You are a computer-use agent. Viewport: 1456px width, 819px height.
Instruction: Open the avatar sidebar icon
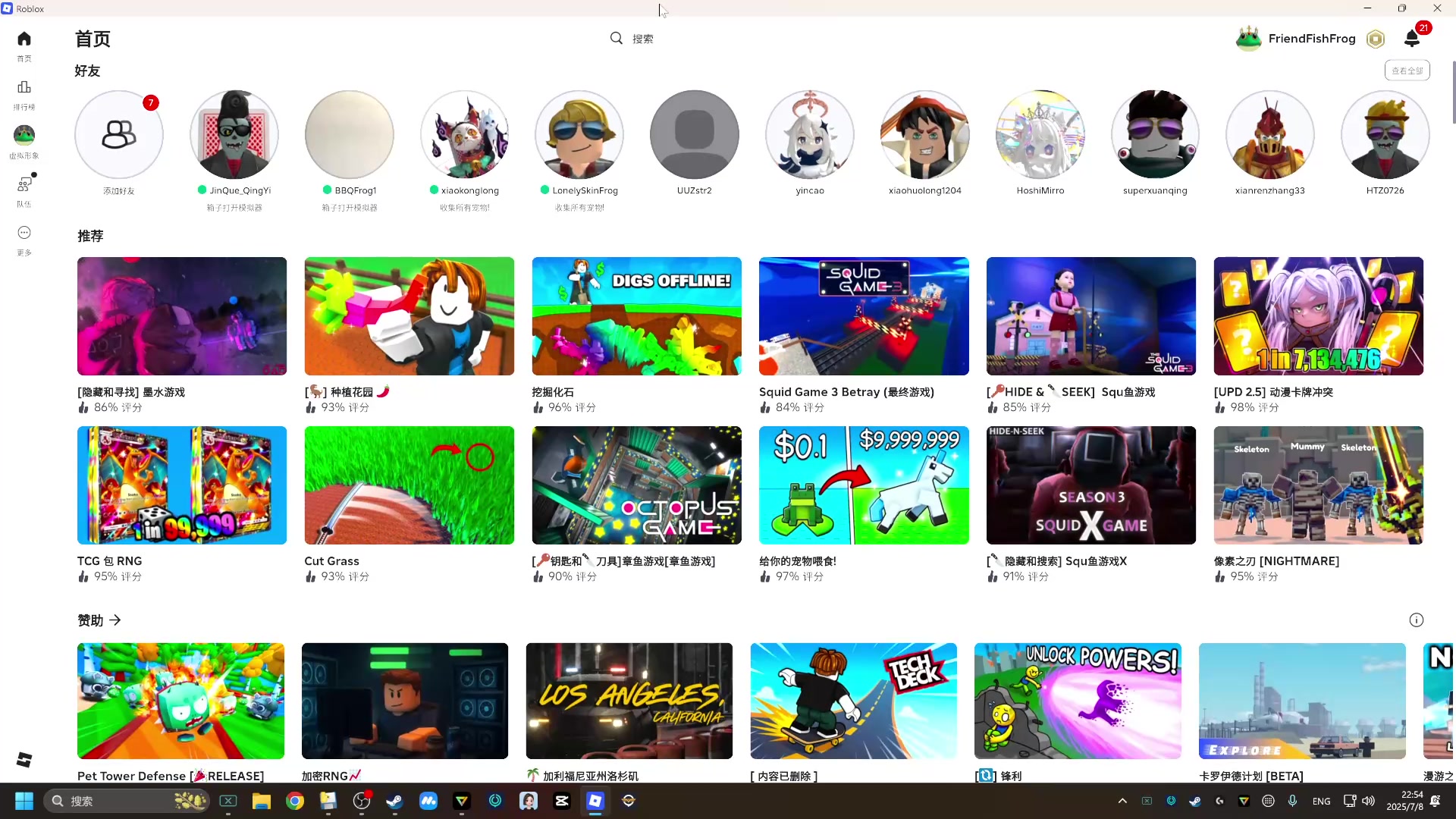pyautogui.click(x=24, y=135)
